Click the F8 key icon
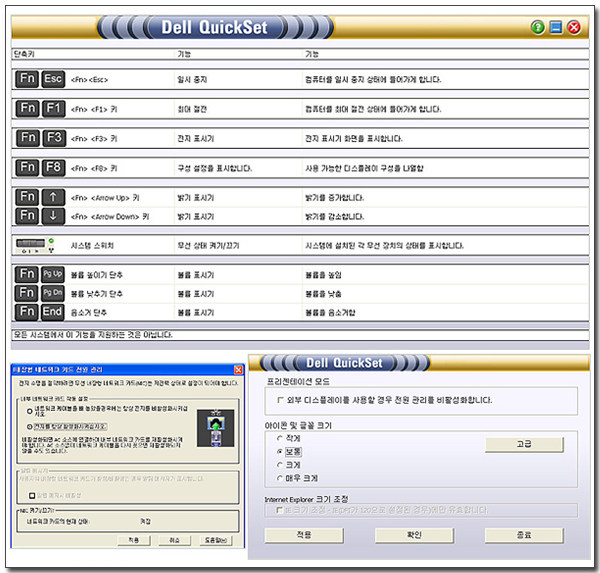600x573 pixels. [x=53, y=168]
